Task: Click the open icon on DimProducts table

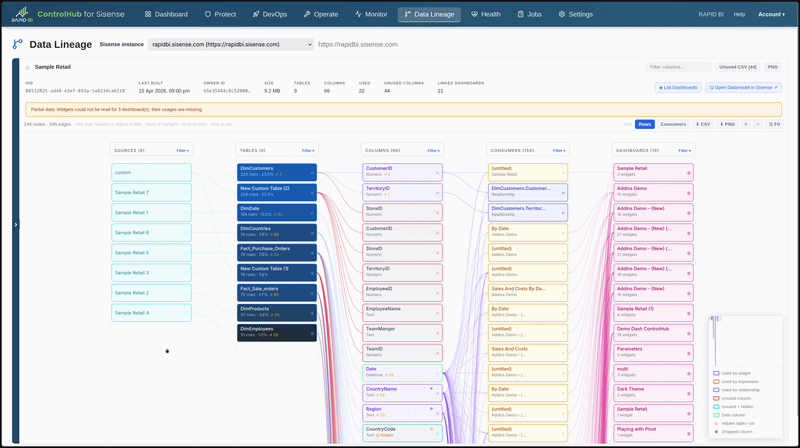Action: 312,313
